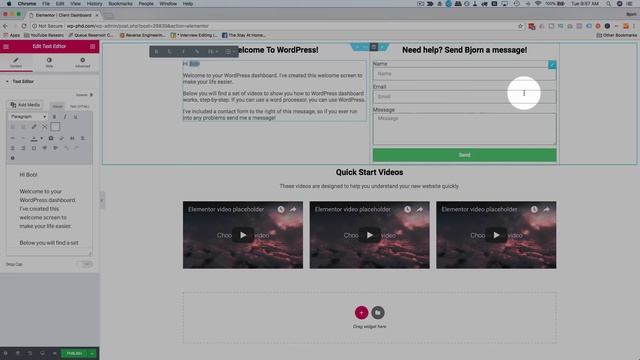The height and width of the screenshot is (360, 640).
Task: Toggle italic in panel editor toolbar
Action: tap(65, 117)
